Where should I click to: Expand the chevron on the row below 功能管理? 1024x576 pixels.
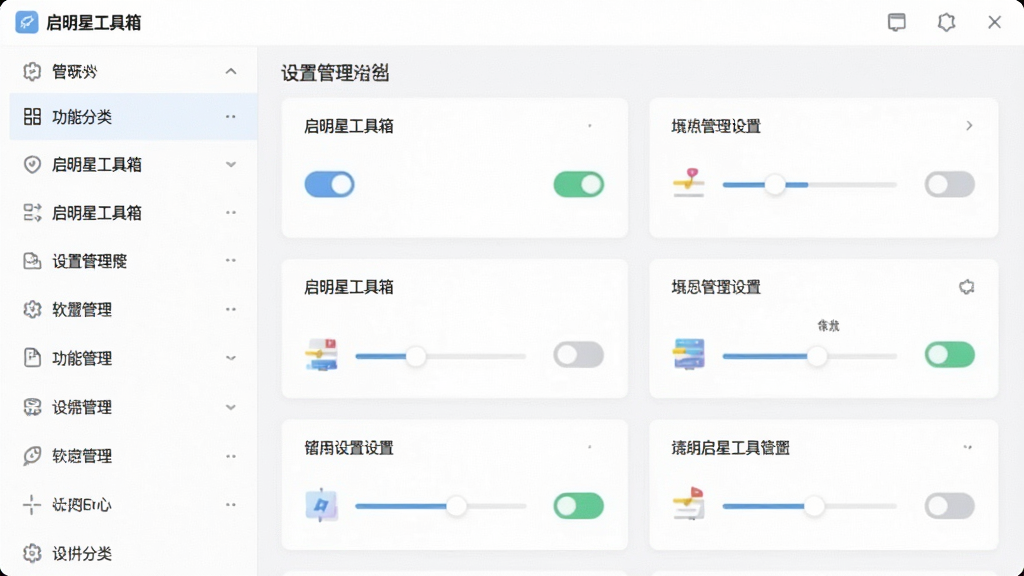(x=231, y=407)
